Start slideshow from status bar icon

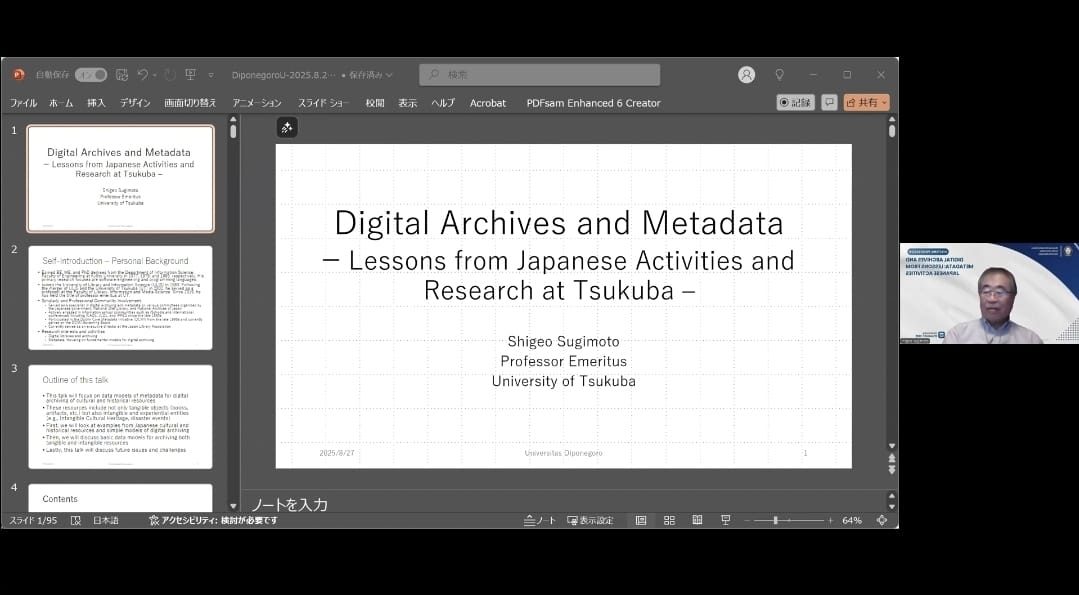[x=726, y=520]
